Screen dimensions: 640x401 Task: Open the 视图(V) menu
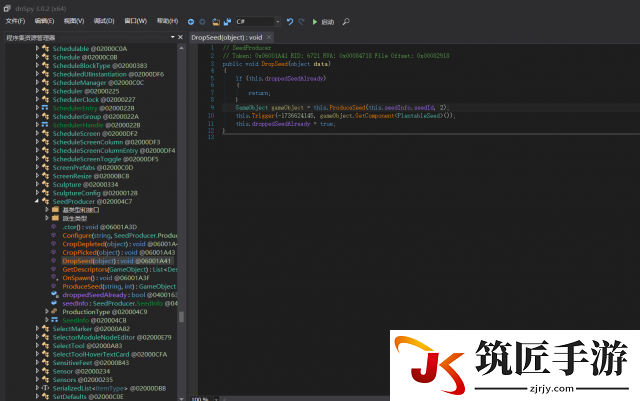pyautogui.click(x=74, y=21)
